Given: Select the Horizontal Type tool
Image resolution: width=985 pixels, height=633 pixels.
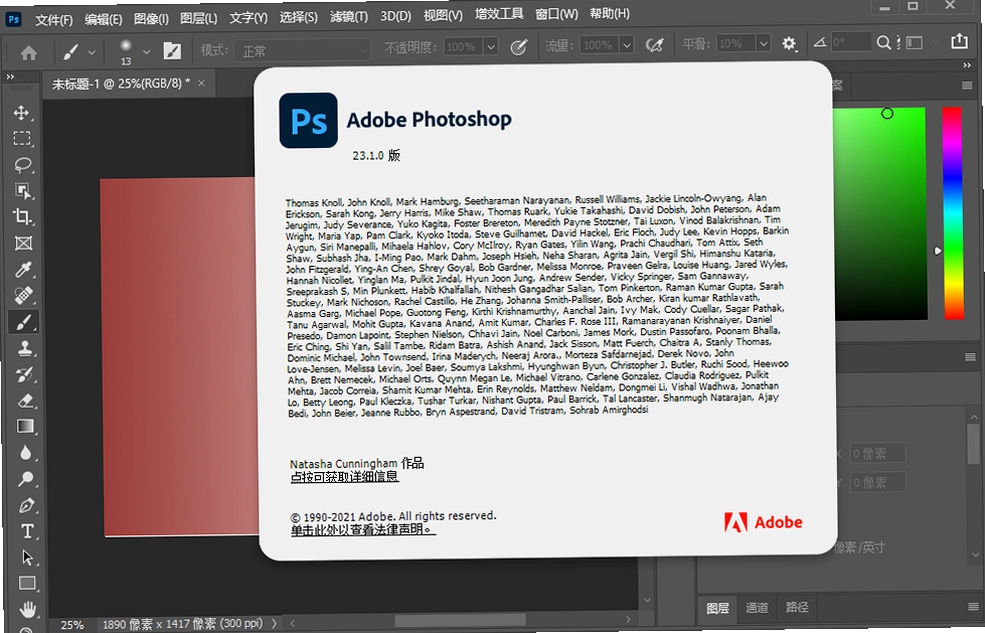Looking at the screenshot, I should [x=27, y=531].
